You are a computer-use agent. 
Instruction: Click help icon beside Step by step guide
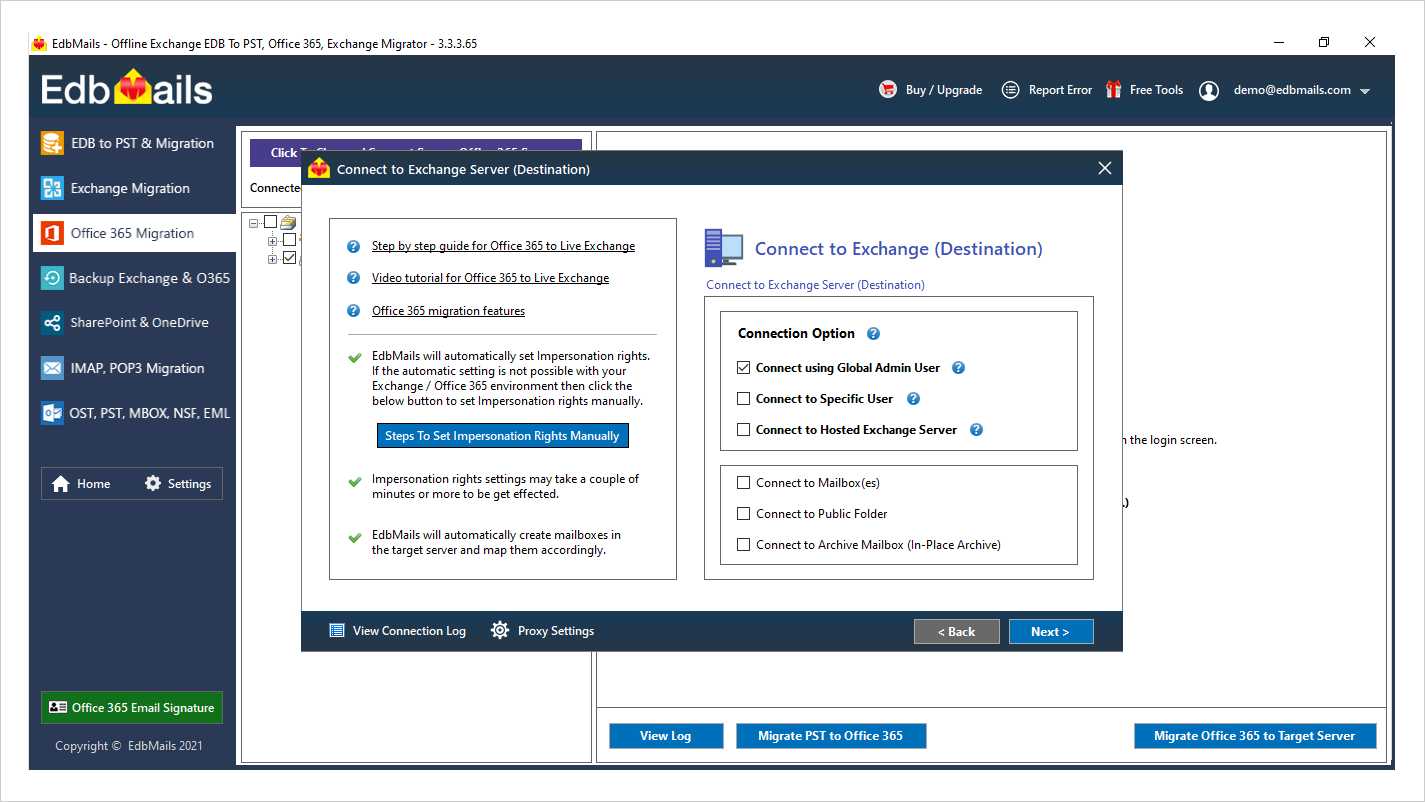click(x=353, y=246)
